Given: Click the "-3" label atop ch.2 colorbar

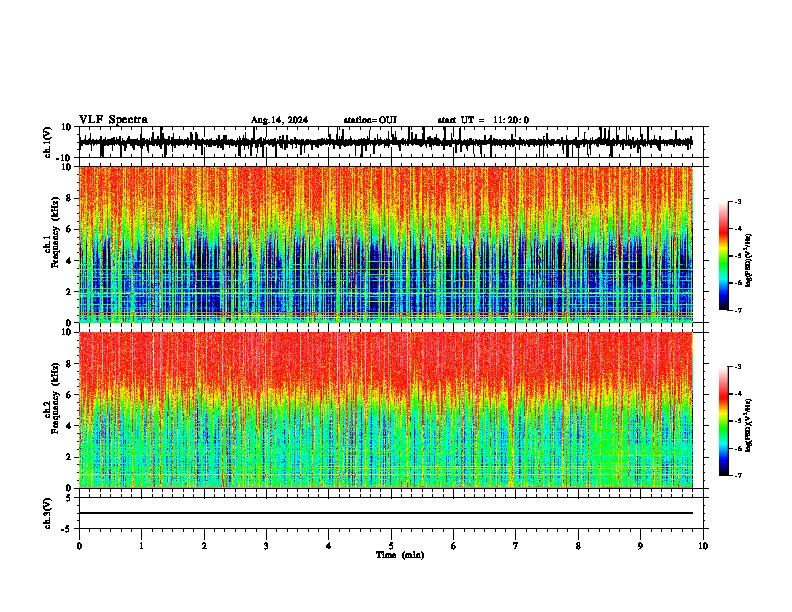Looking at the screenshot, I should tap(737, 367).
